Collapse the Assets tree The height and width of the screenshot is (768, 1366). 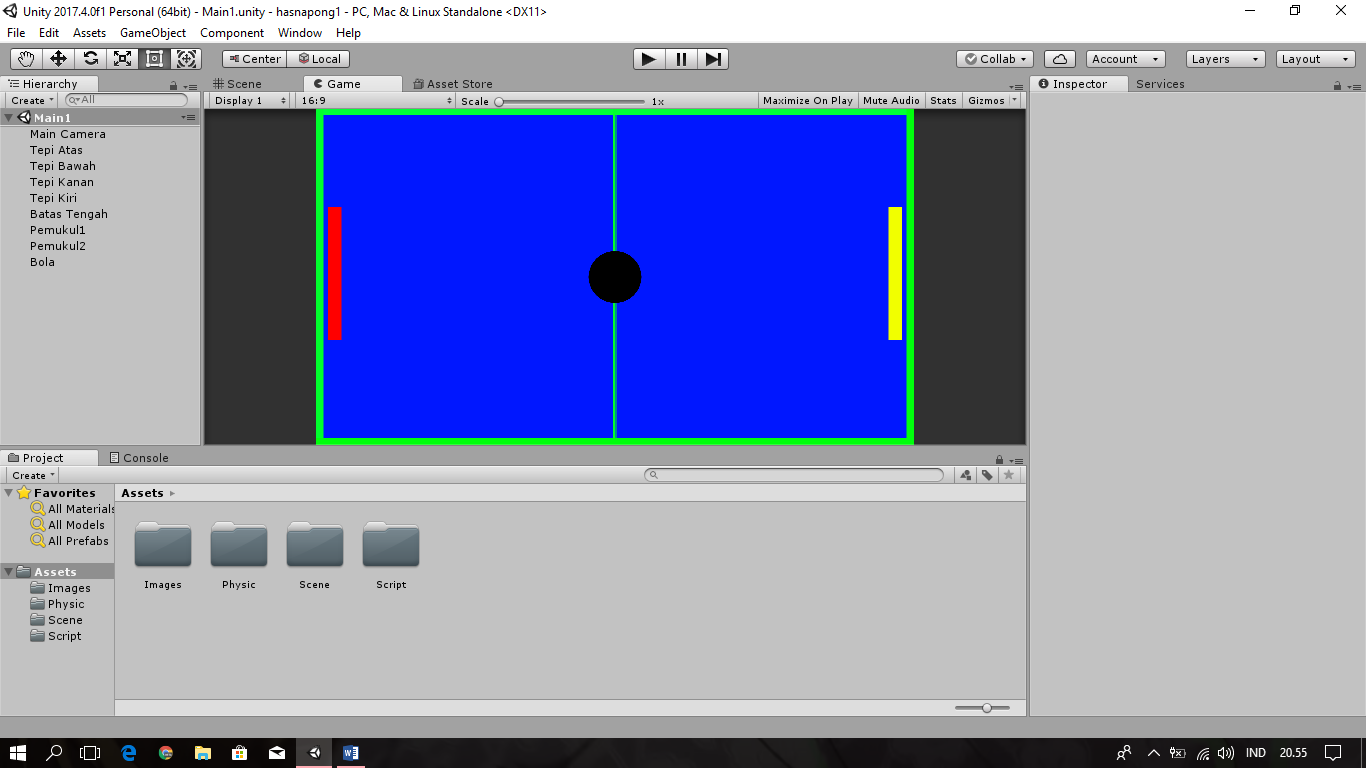[9, 572]
